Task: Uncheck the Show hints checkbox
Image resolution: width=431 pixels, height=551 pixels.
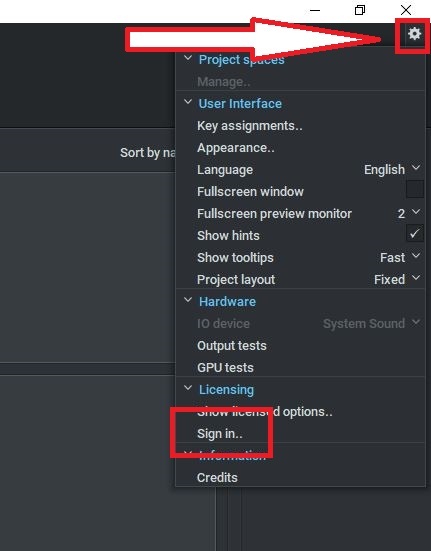Action: click(414, 234)
